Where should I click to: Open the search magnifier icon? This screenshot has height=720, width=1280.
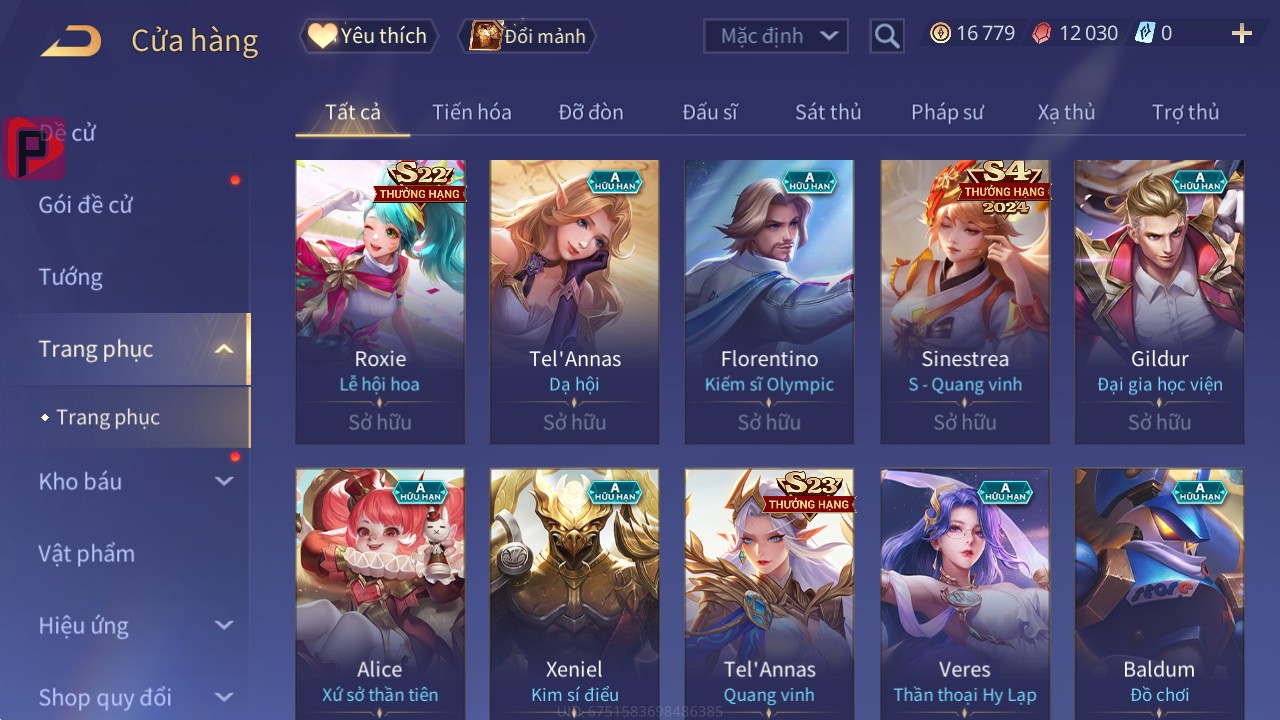[x=886, y=36]
